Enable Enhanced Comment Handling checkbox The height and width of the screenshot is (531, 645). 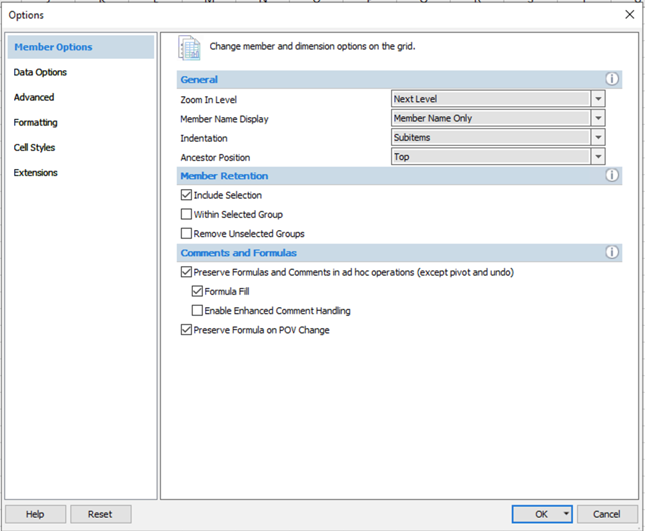pyautogui.click(x=197, y=310)
